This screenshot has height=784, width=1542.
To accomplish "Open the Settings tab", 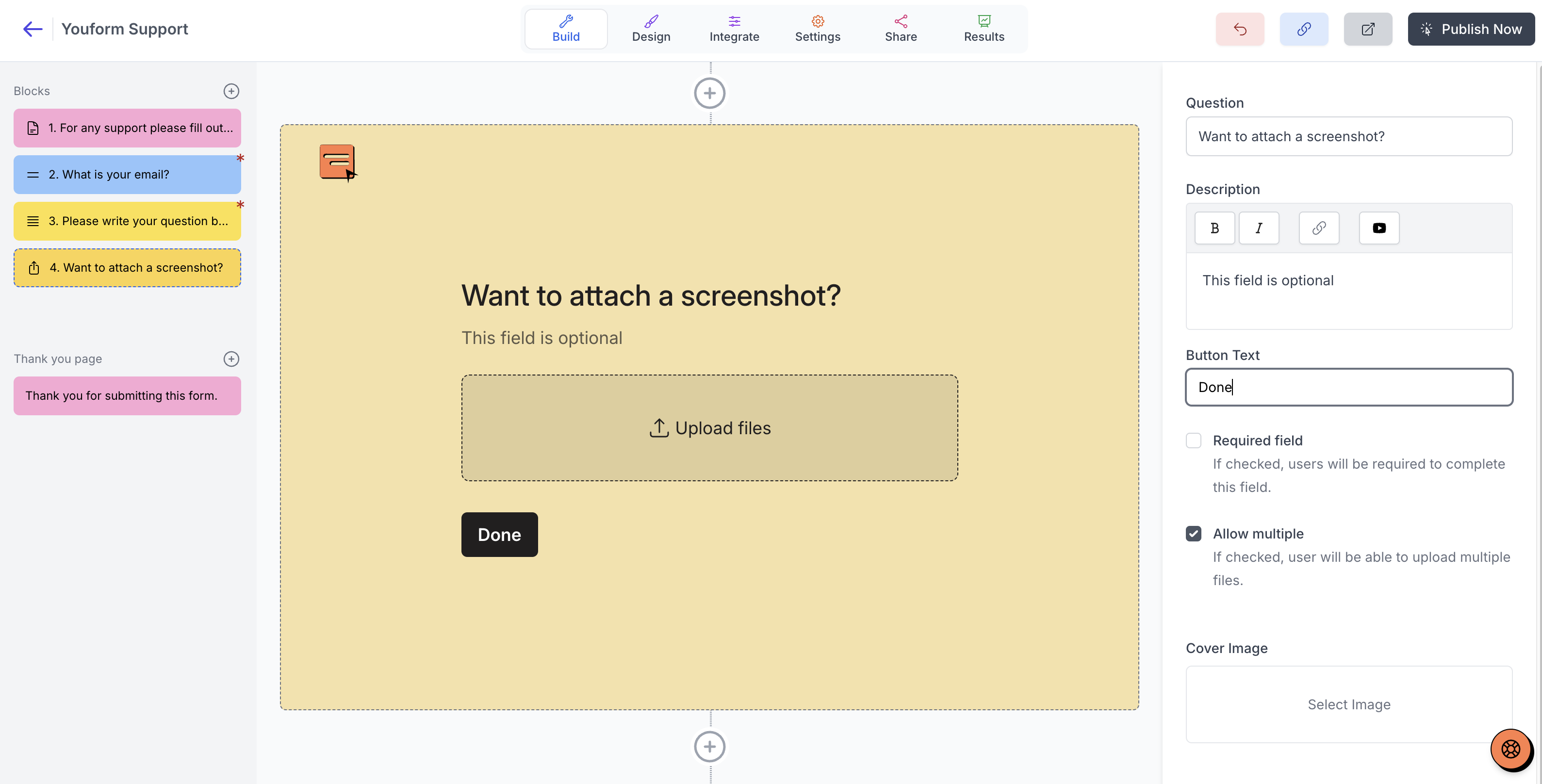I will [x=817, y=29].
